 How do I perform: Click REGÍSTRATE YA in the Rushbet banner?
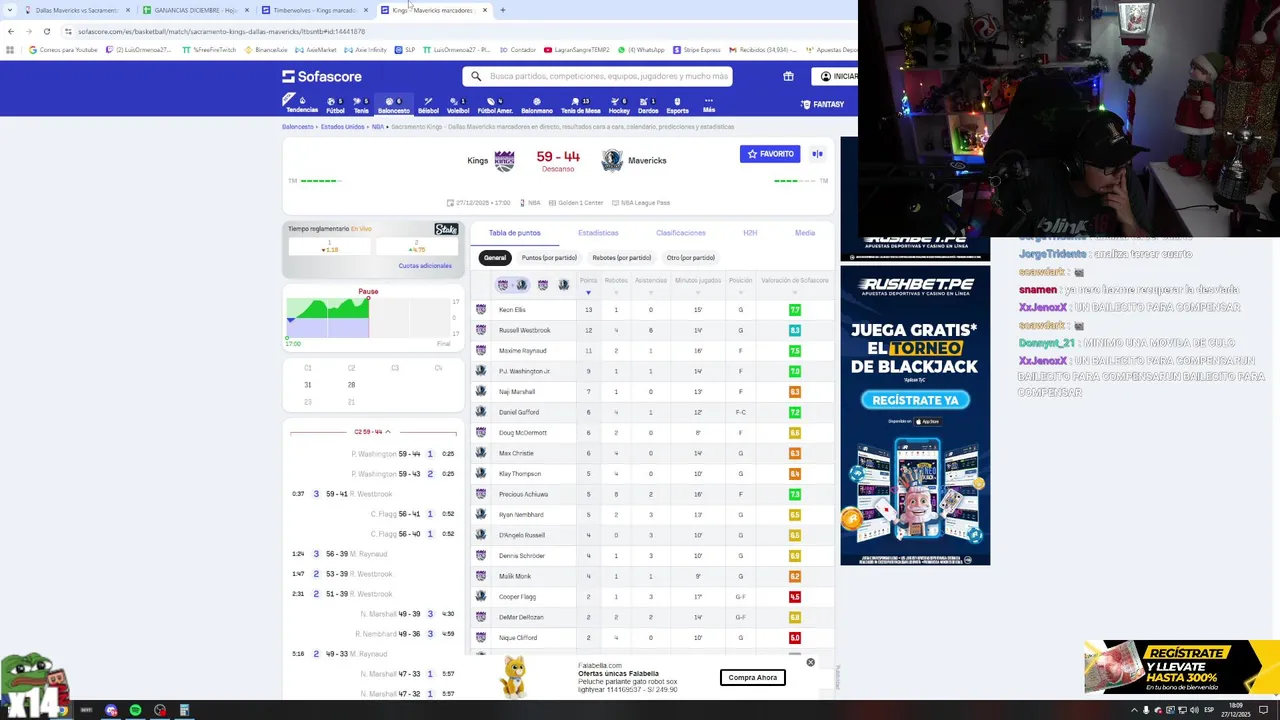(915, 400)
